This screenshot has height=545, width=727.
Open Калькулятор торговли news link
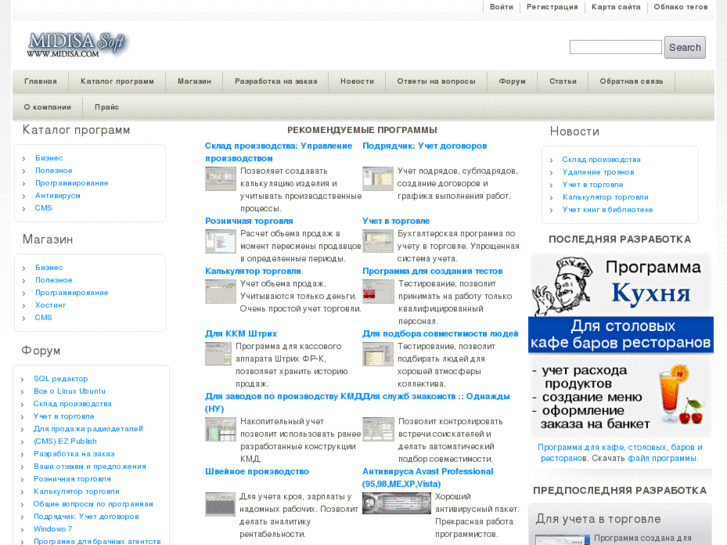point(605,197)
